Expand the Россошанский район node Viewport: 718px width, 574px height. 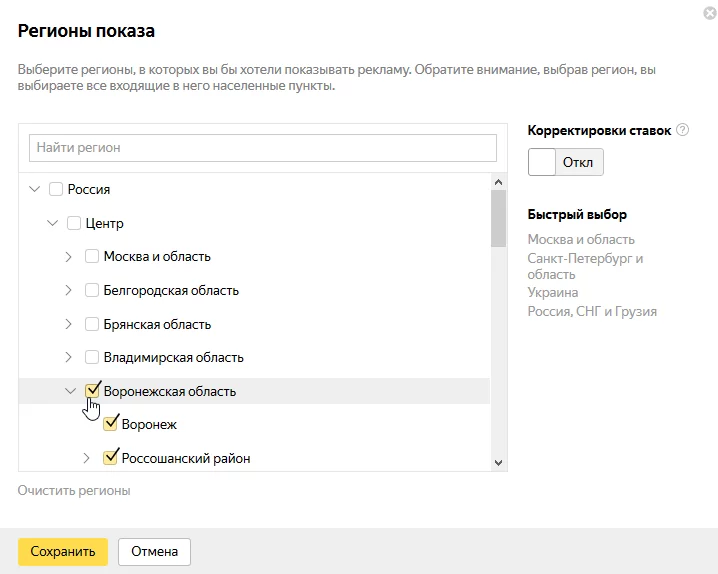[86, 458]
